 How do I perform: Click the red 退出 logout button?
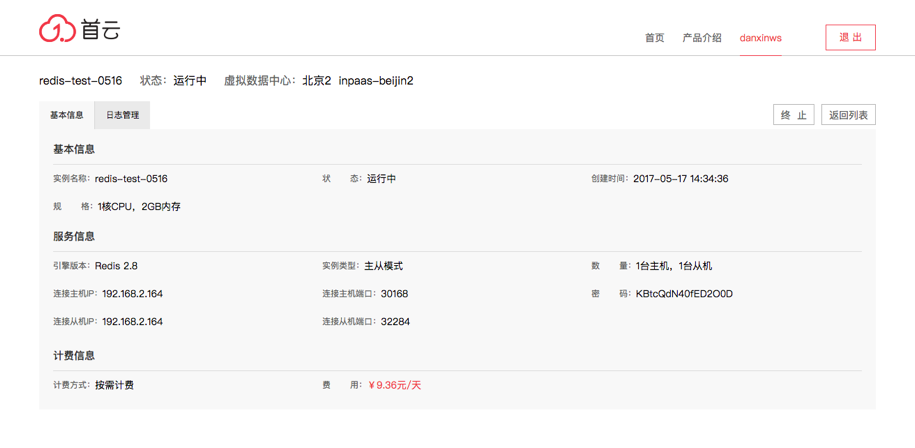(x=850, y=37)
